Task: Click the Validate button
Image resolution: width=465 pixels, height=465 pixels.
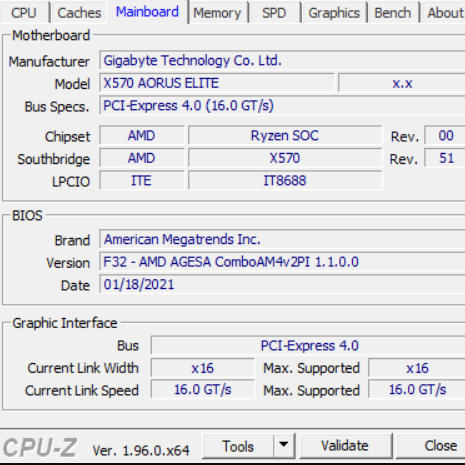Action: 345,446
